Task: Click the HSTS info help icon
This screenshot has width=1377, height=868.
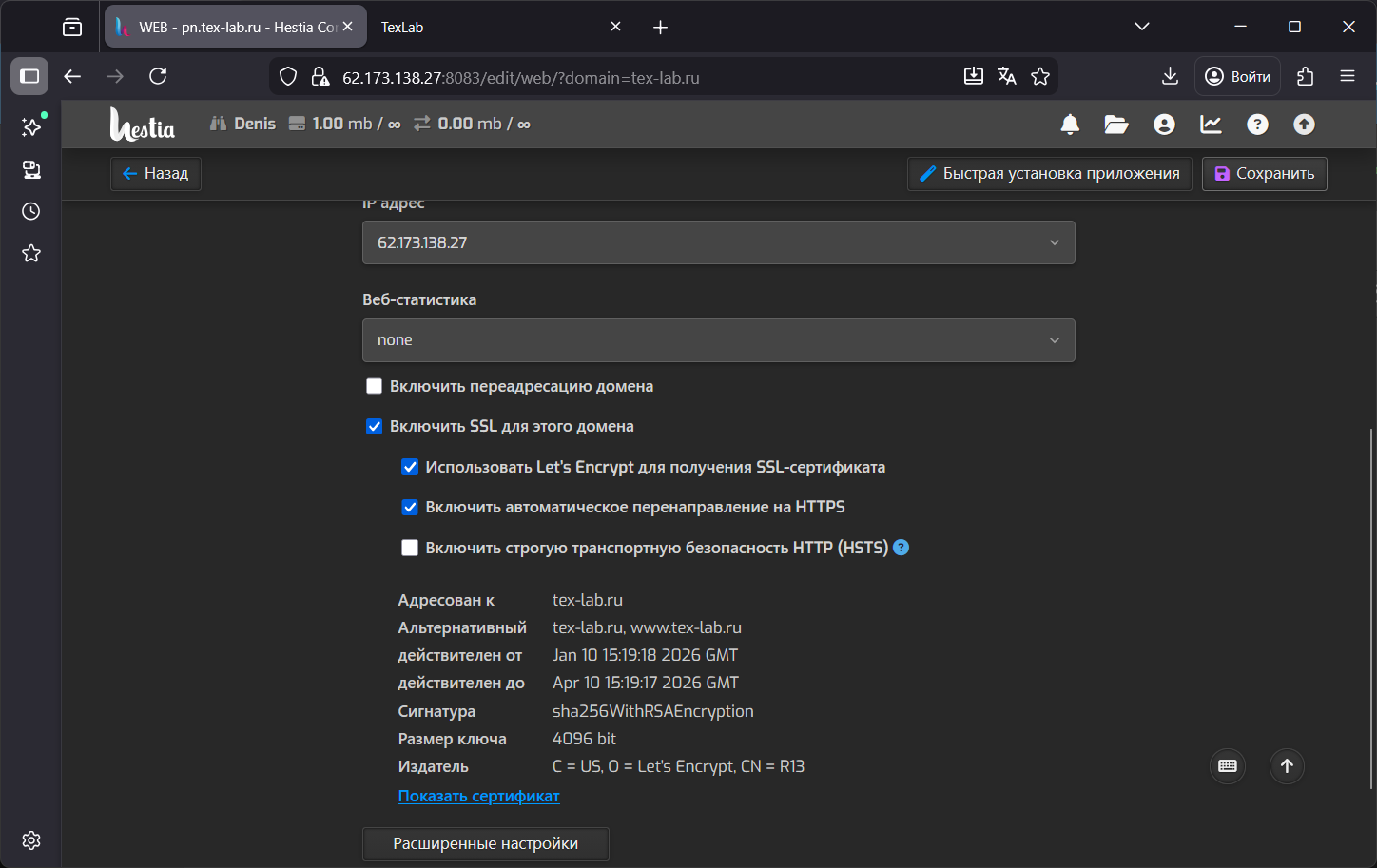Action: click(x=902, y=548)
